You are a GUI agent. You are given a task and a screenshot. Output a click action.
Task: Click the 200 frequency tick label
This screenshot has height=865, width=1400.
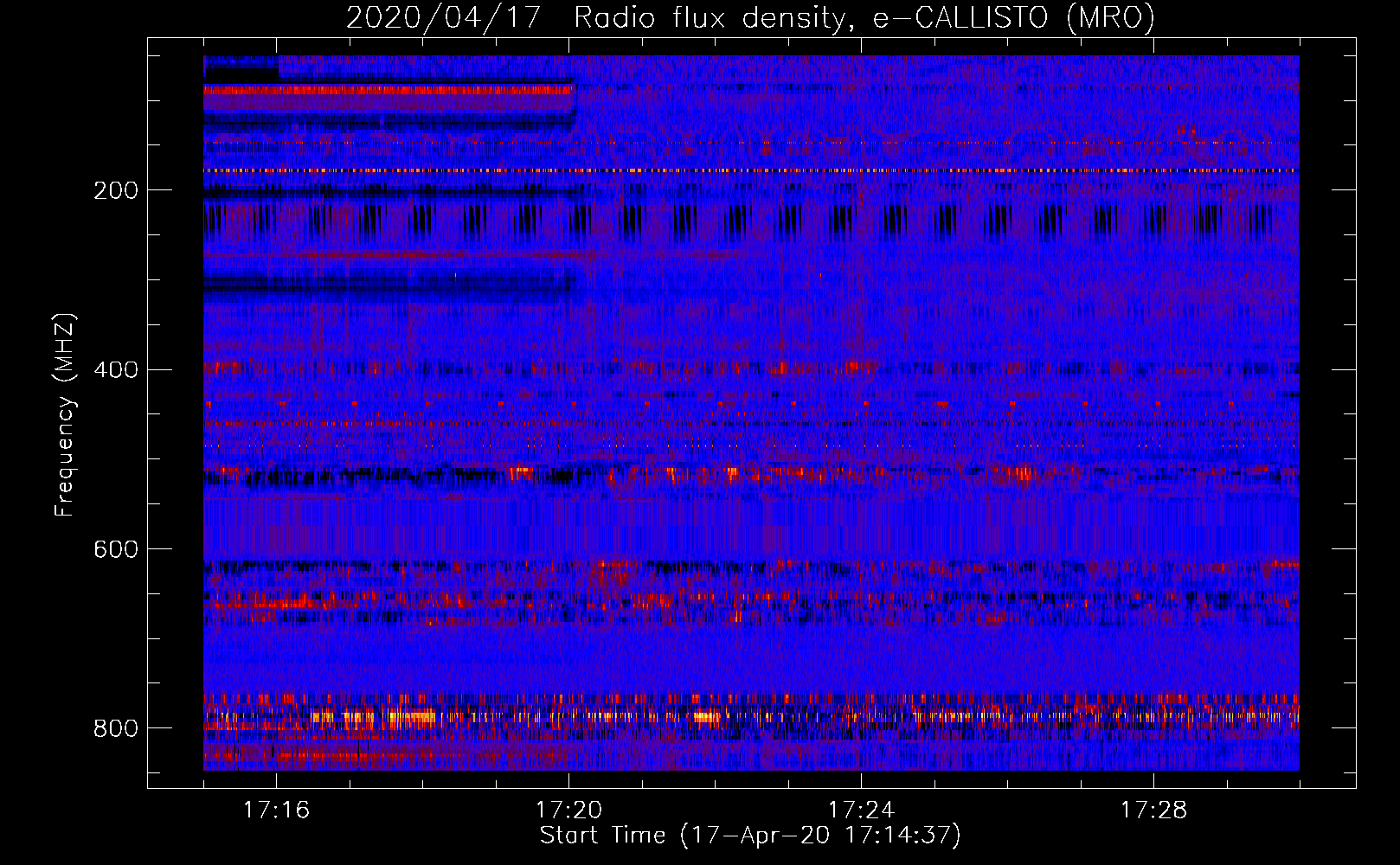point(116,190)
